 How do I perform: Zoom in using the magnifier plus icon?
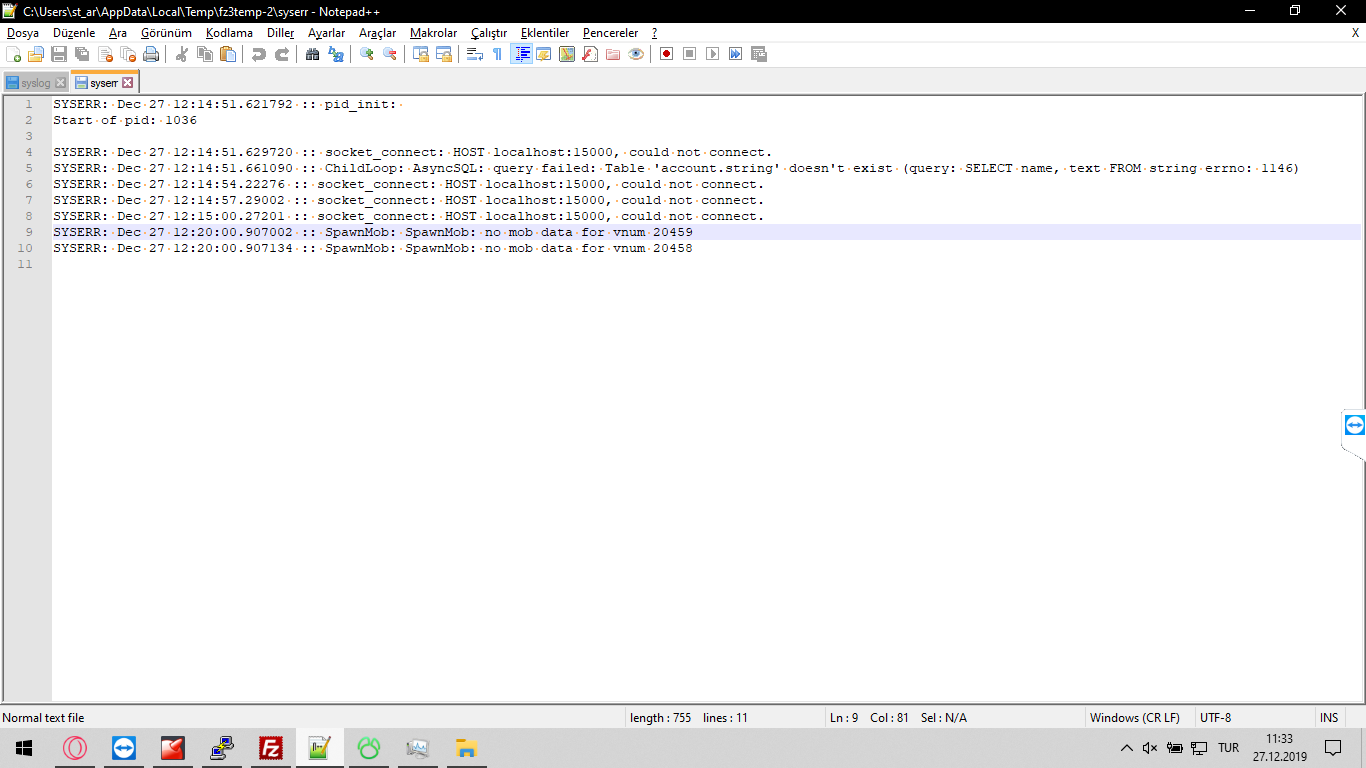[367, 54]
